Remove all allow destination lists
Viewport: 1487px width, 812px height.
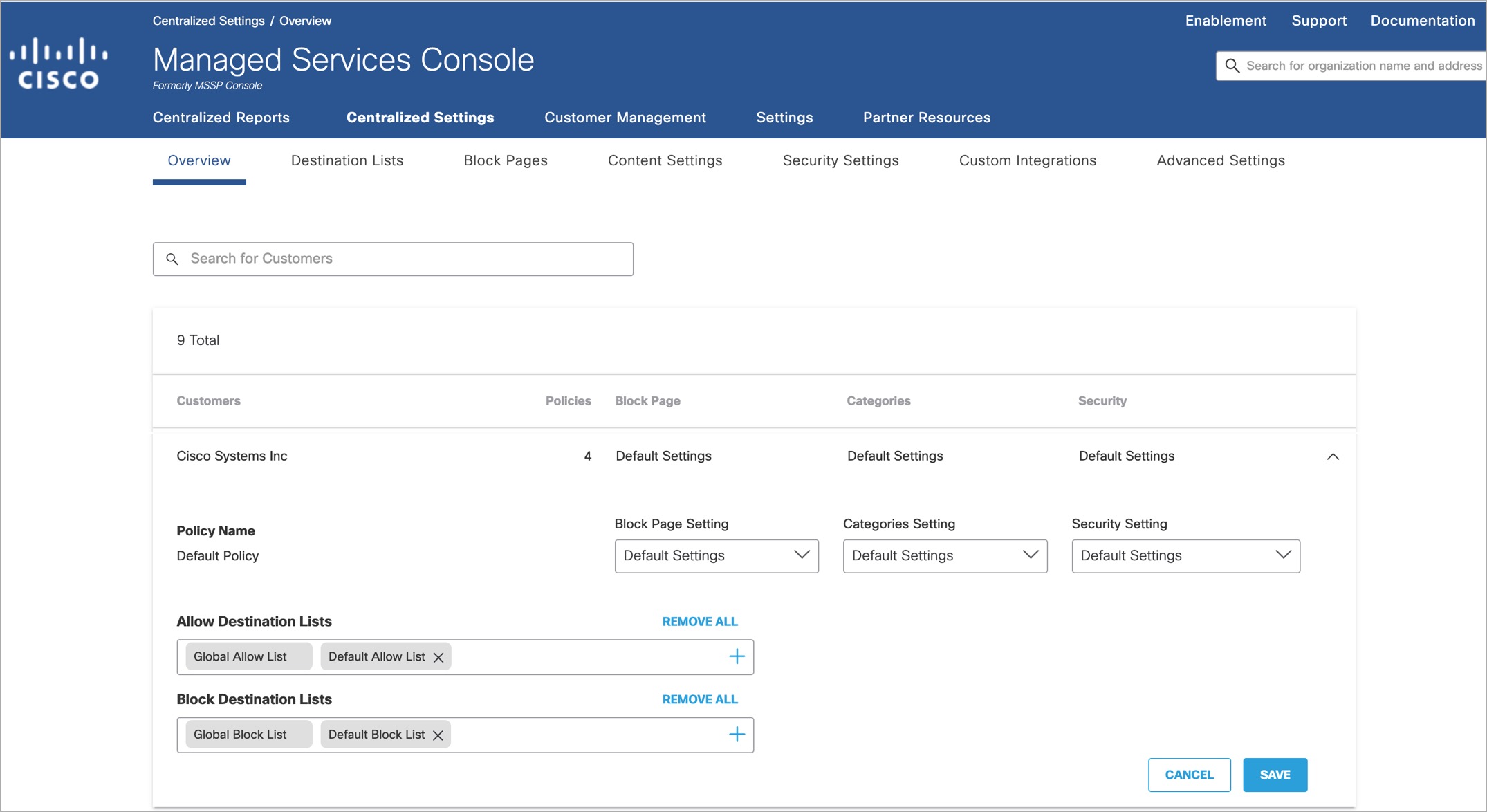[x=699, y=622]
